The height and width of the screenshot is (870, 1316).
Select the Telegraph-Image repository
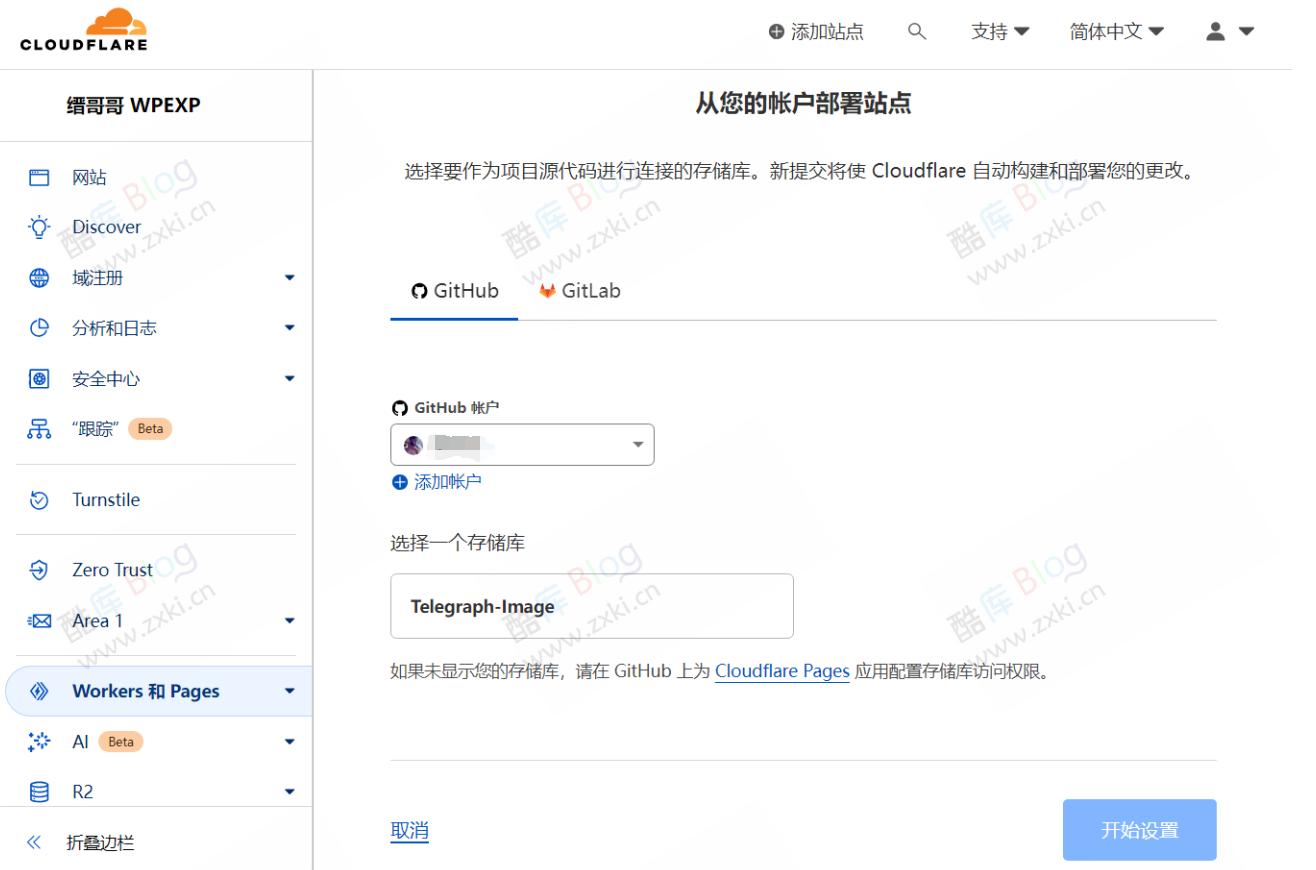coord(590,605)
